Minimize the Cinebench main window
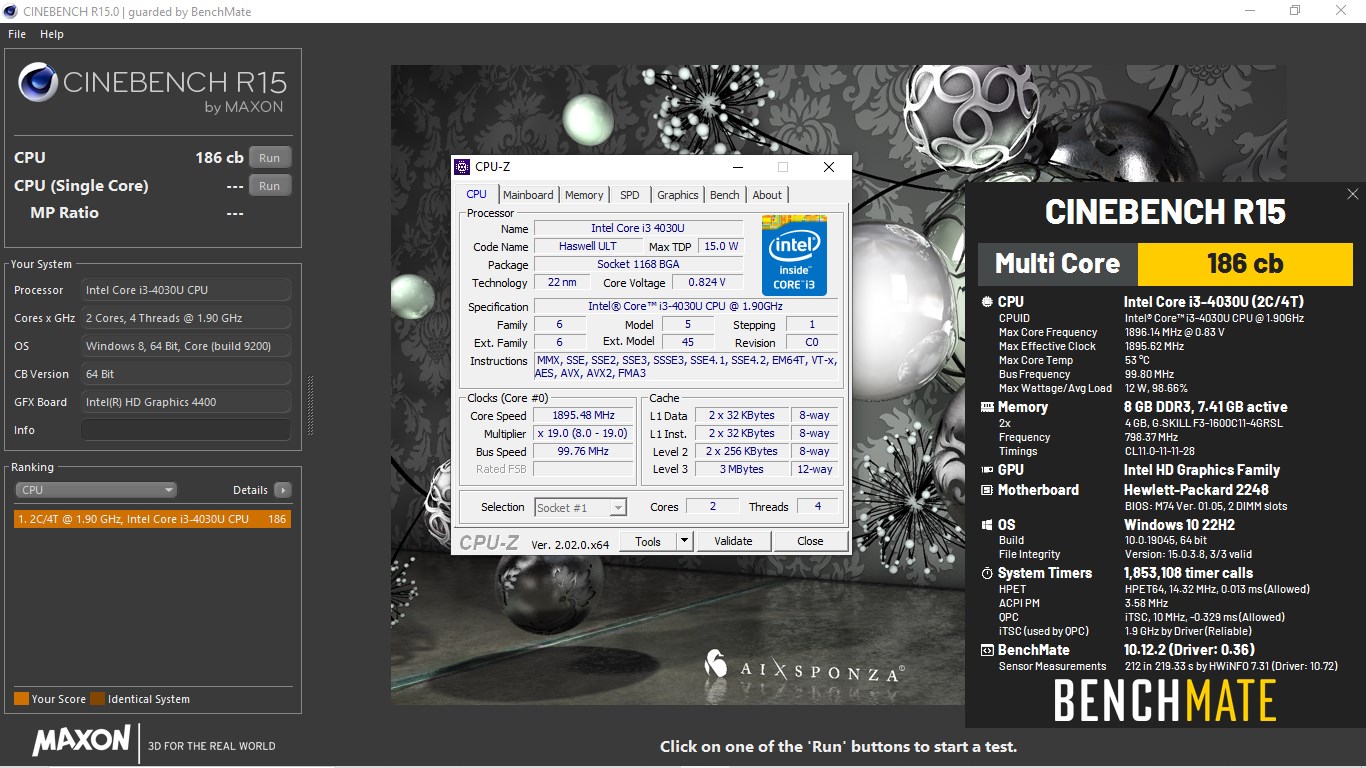 (1249, 11)
